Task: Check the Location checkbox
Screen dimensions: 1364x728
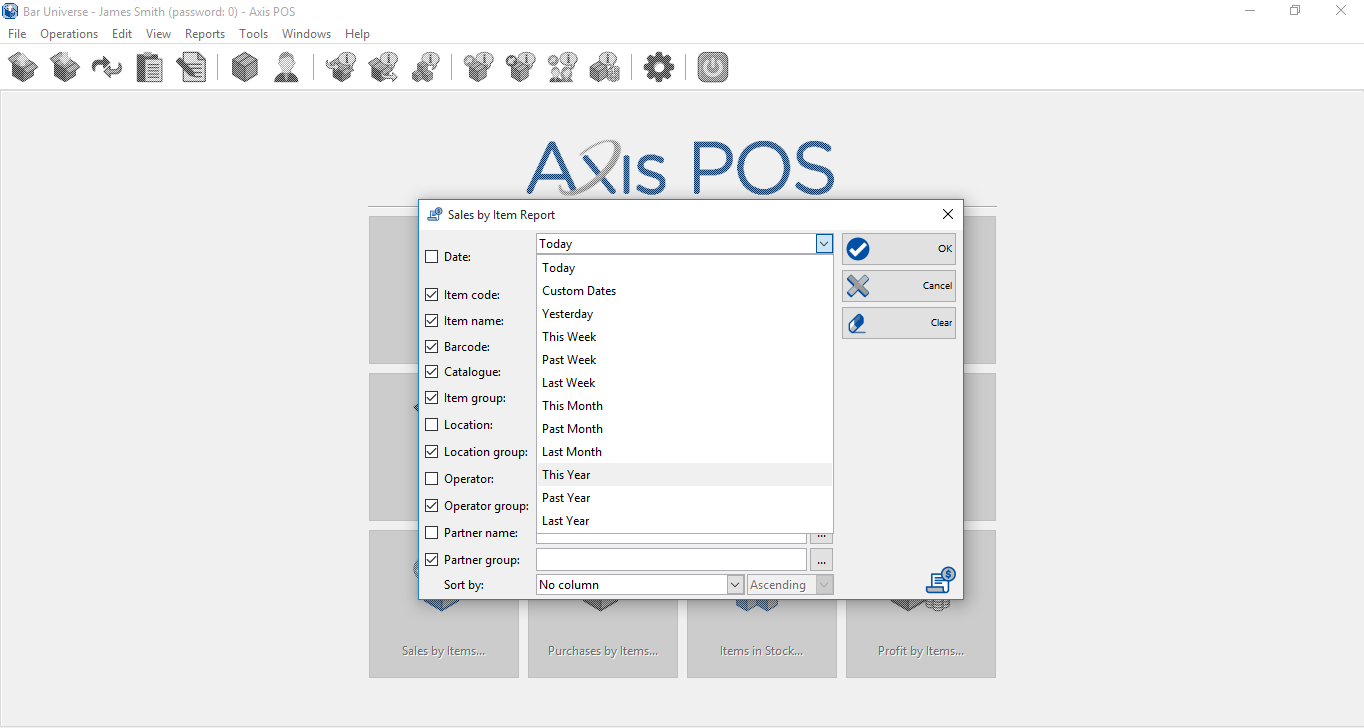Action: (432, 425)
